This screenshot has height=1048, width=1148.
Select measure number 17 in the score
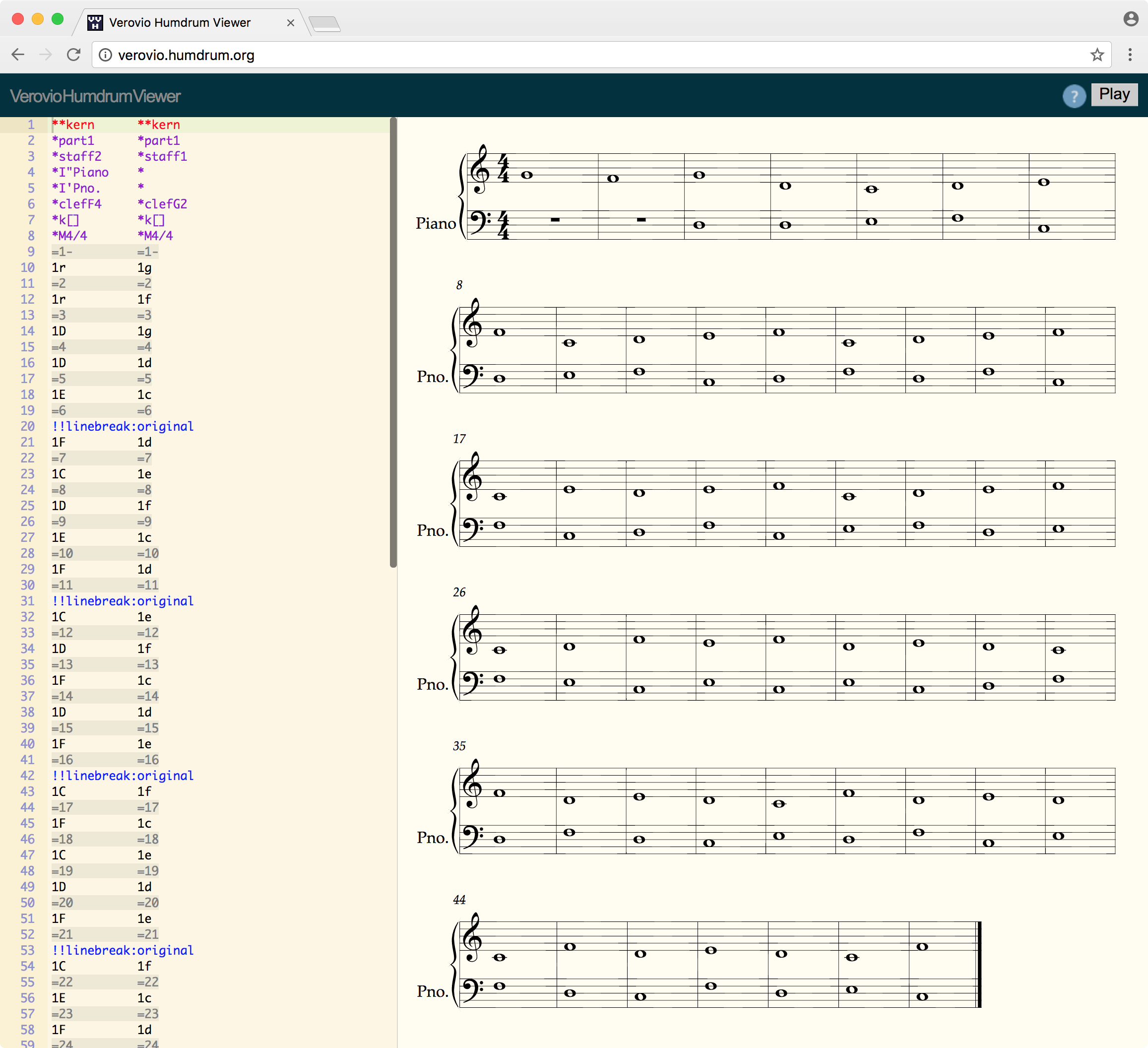point(459,439)
